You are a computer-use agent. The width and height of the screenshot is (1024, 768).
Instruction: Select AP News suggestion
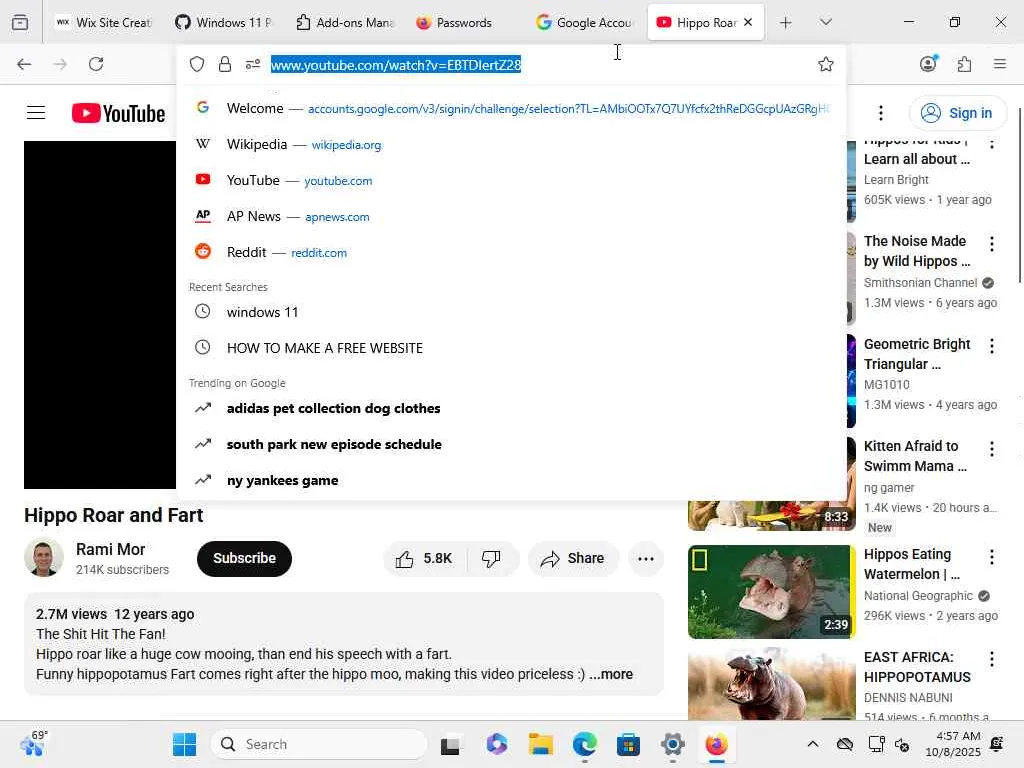(511, 216)
